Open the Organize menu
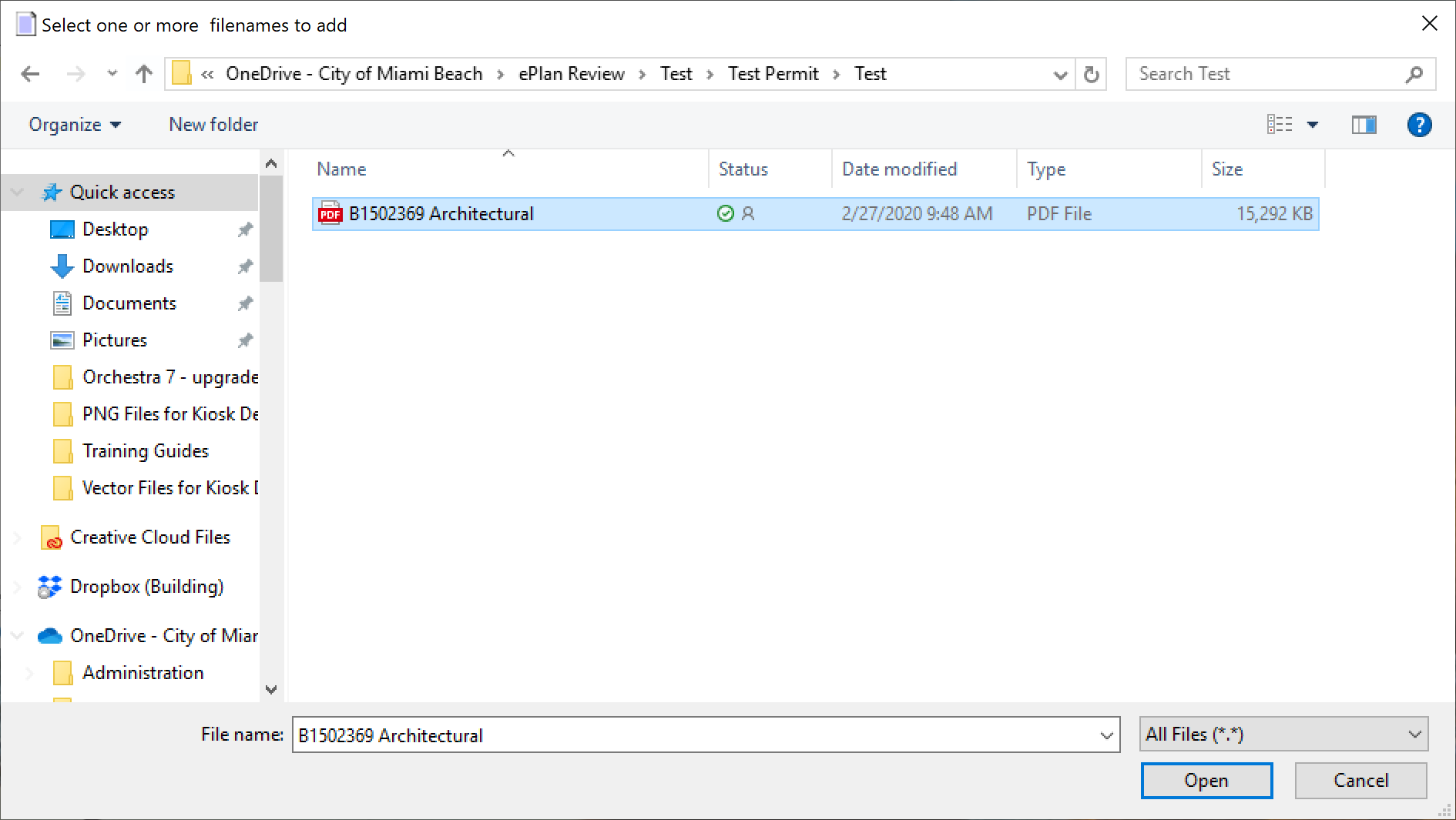The height and width of the screenshot is (820, 1456). [75, 125]
